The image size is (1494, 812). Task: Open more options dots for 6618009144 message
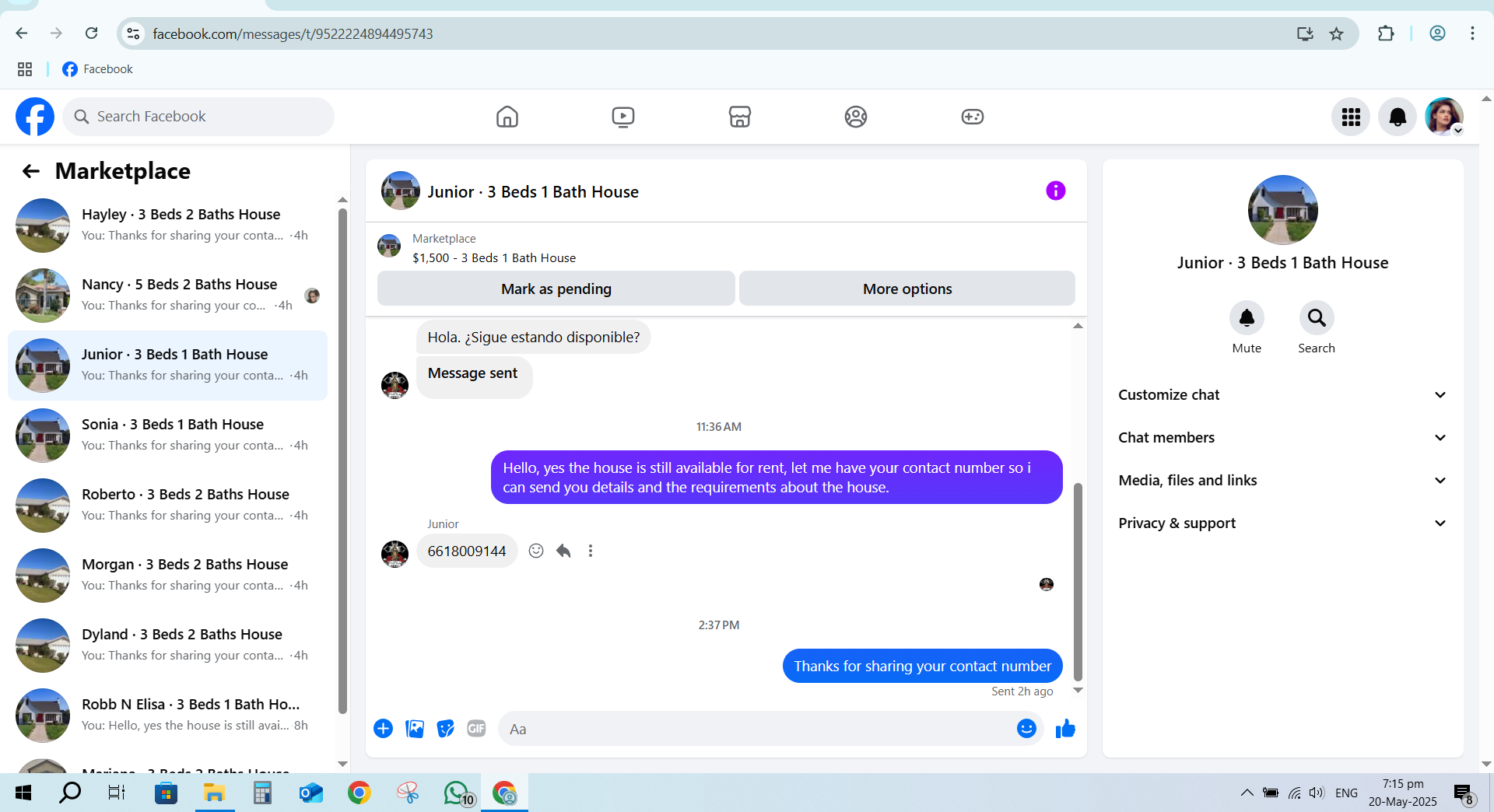tap(591, 551)
